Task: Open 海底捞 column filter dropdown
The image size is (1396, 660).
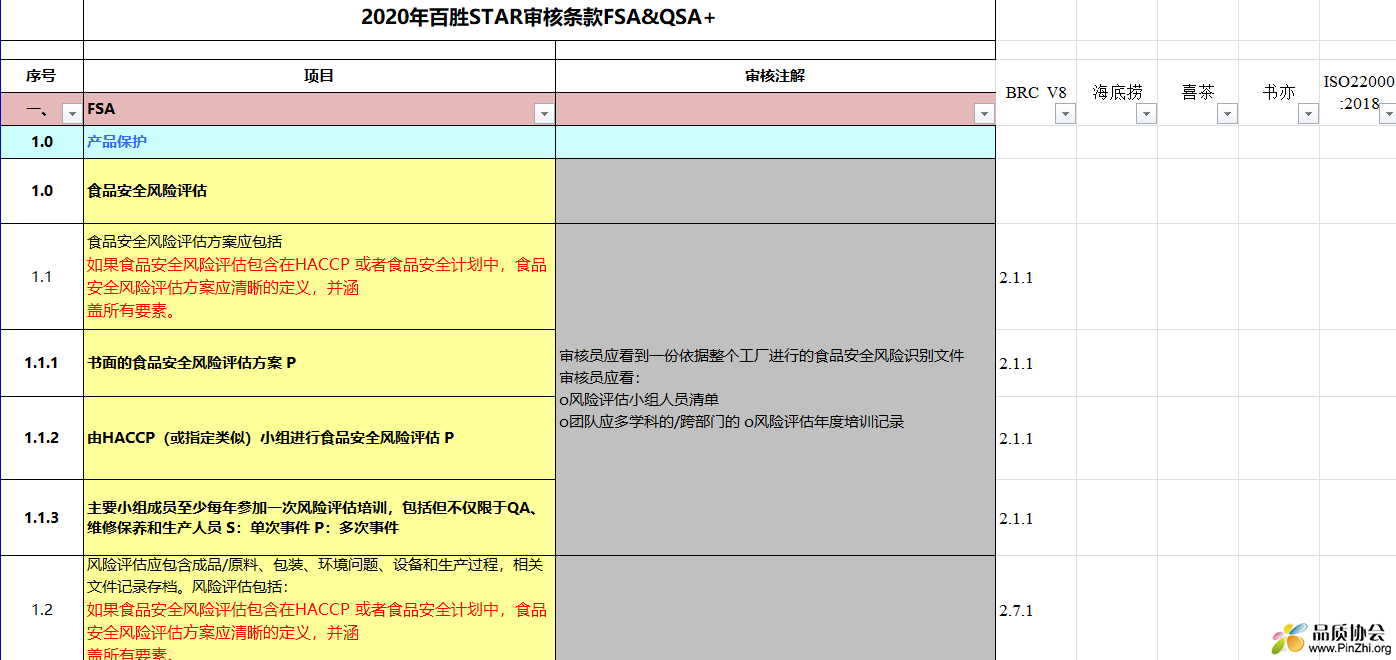Action: click(1146, 114)
